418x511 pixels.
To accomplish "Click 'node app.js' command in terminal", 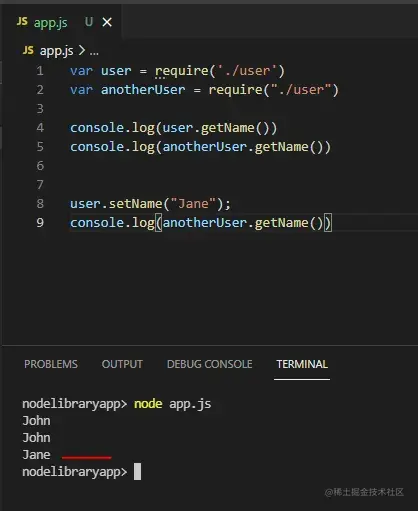I will [172, 404].
